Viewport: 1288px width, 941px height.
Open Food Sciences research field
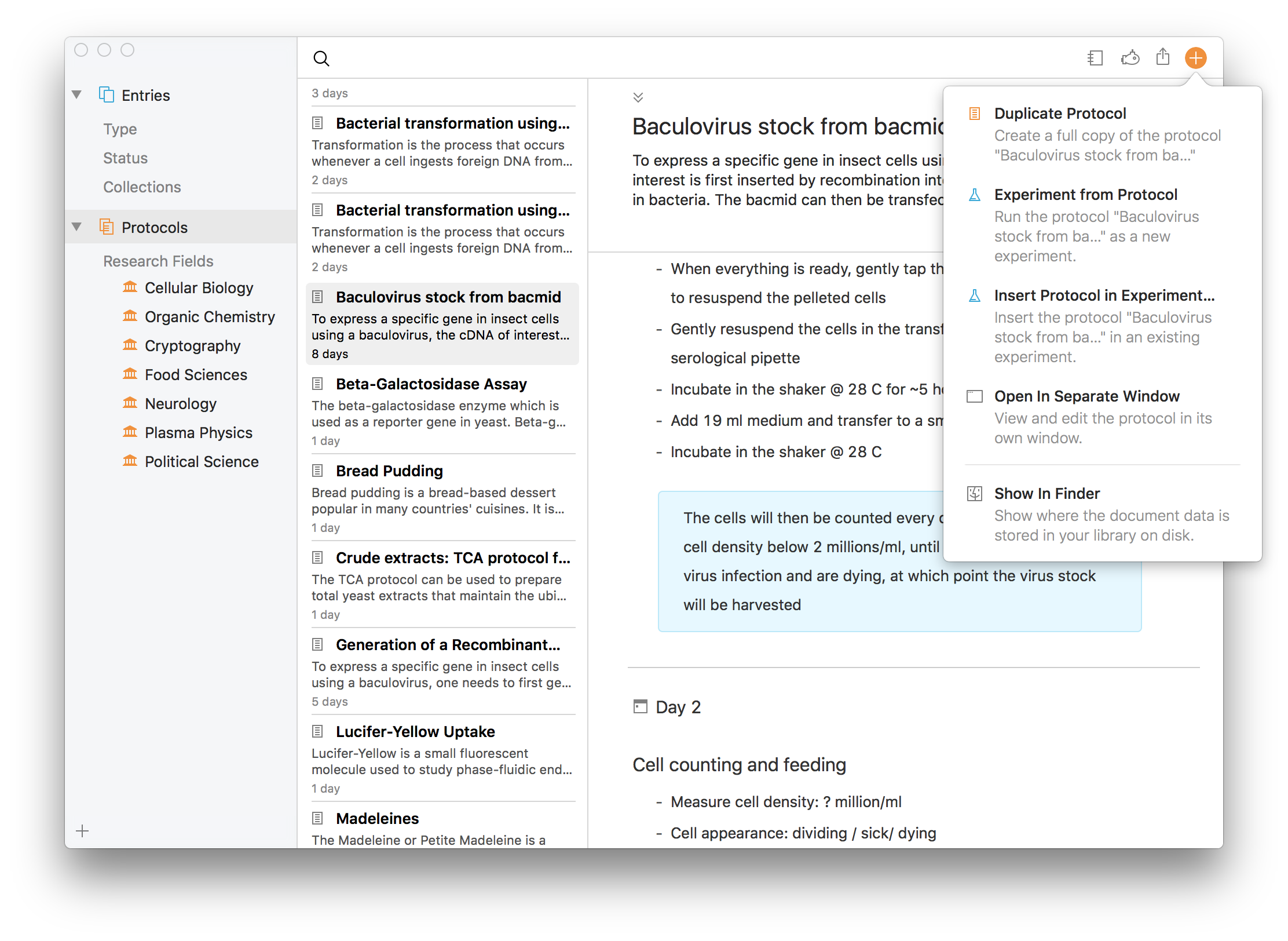(x=196, y=374)
